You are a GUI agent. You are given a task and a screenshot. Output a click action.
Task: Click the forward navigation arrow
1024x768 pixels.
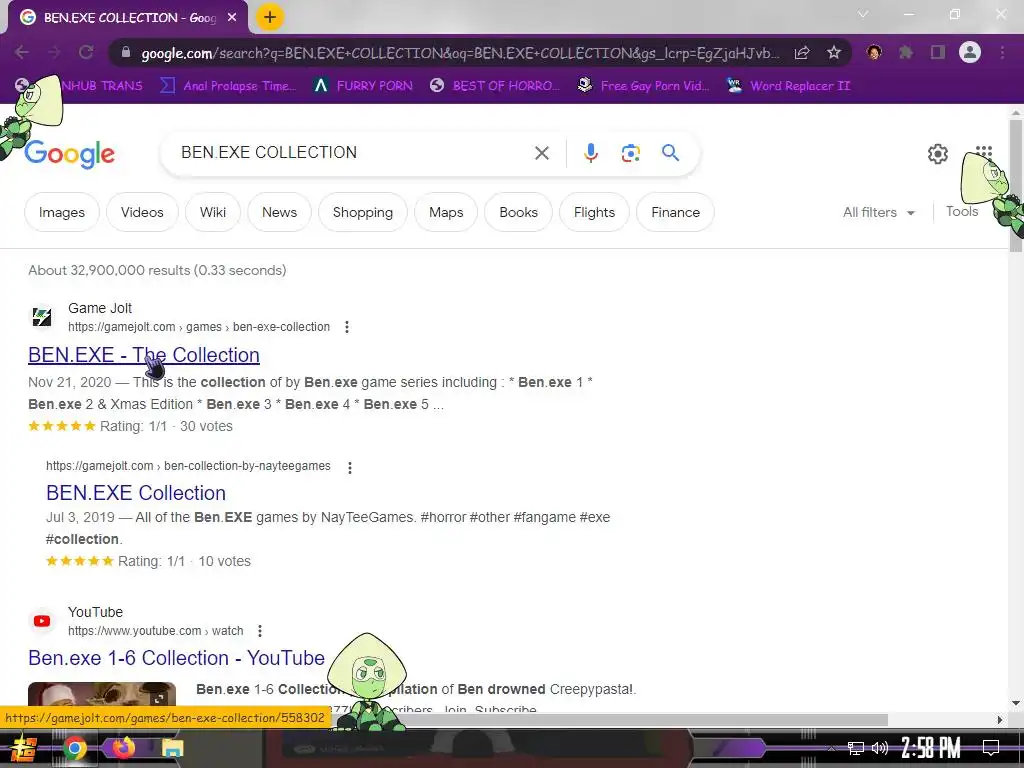pyautogui.click(x=54, y=53)
